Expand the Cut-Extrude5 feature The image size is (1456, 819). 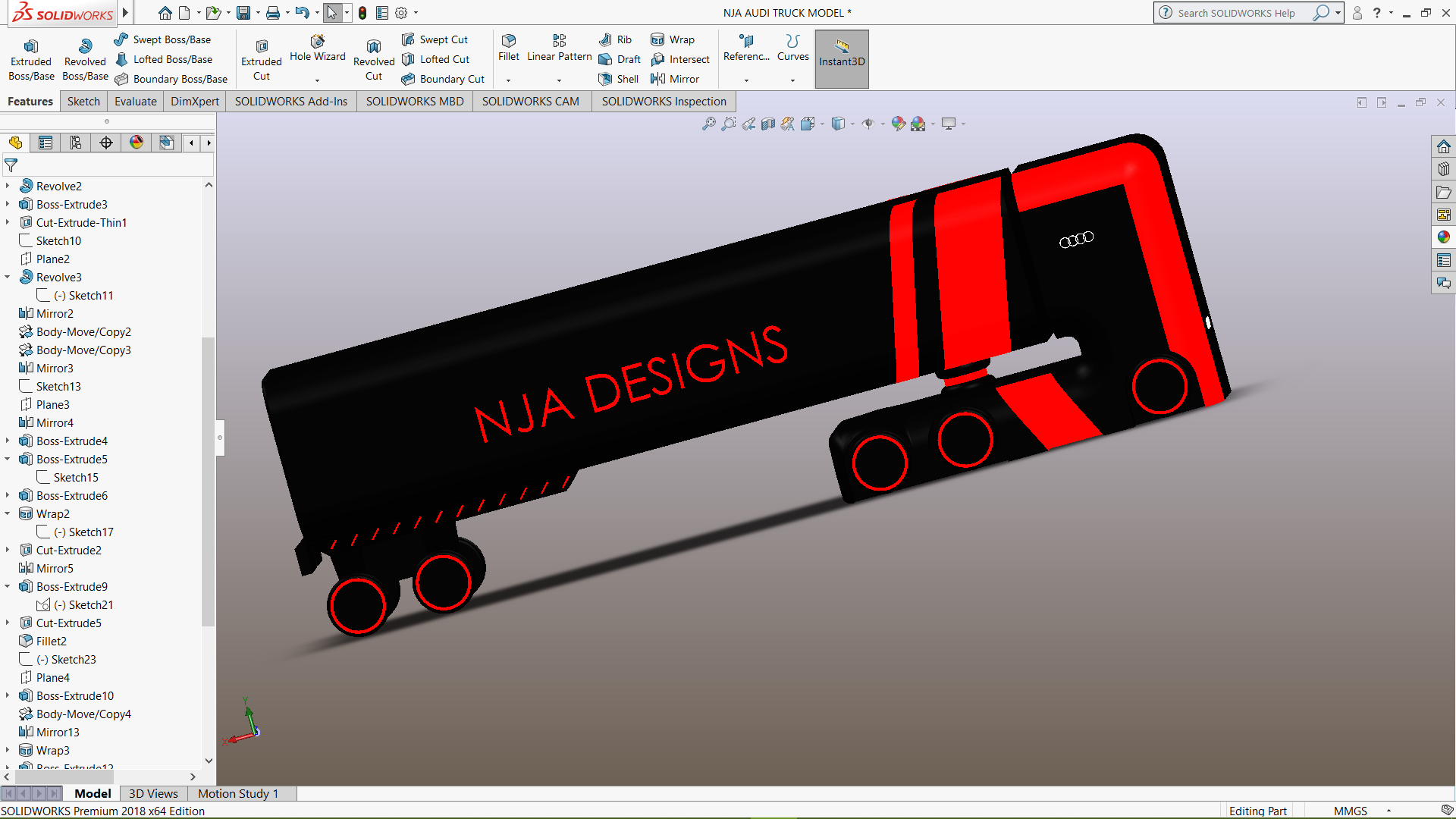8,623
